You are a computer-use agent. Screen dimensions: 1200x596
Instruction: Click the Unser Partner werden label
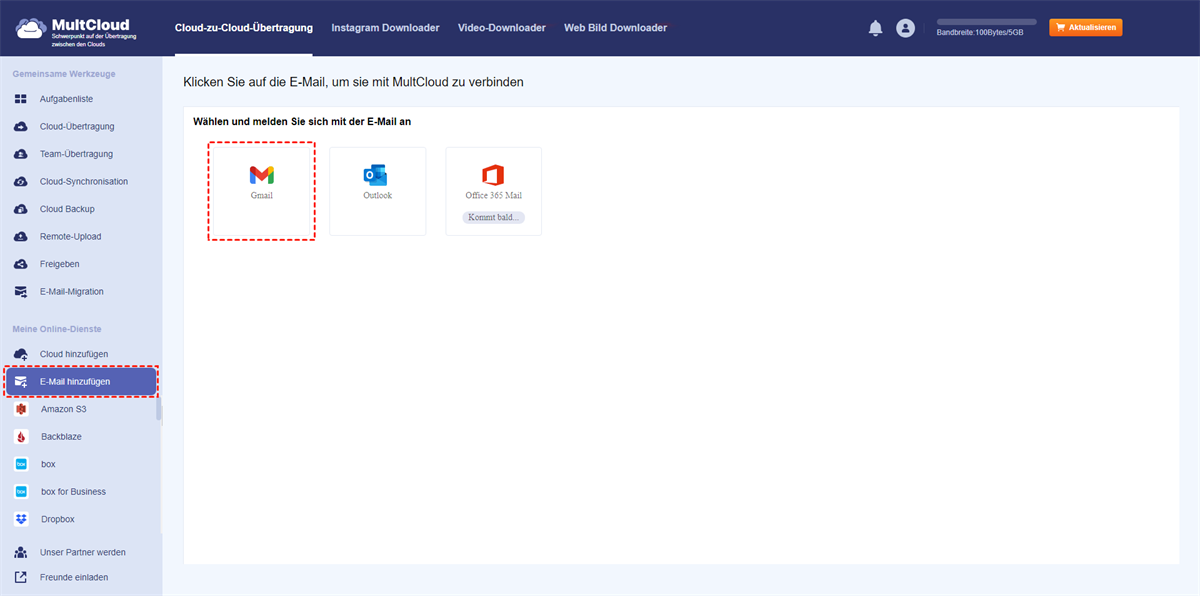[83, 552]
